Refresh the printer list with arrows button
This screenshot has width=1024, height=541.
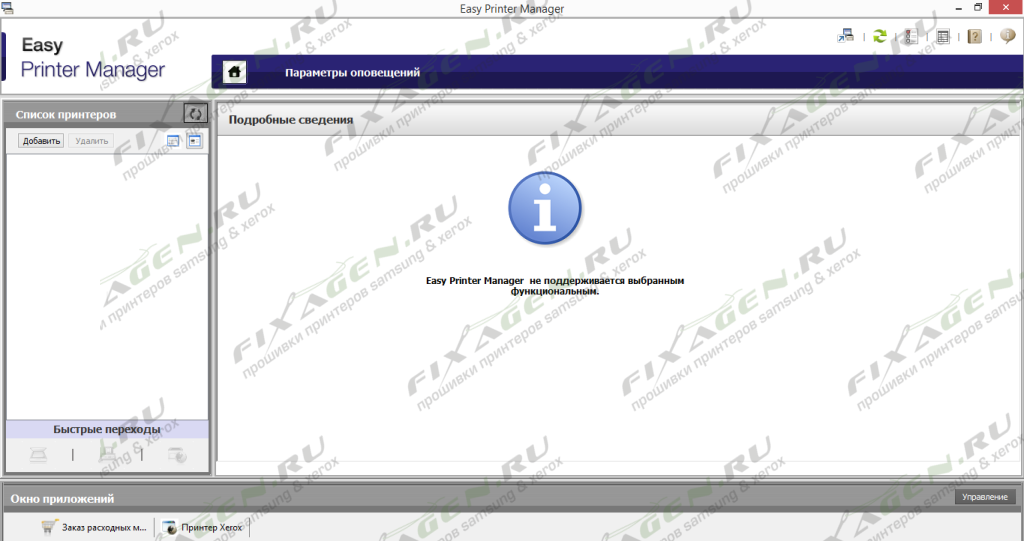(x=195, y=114)
